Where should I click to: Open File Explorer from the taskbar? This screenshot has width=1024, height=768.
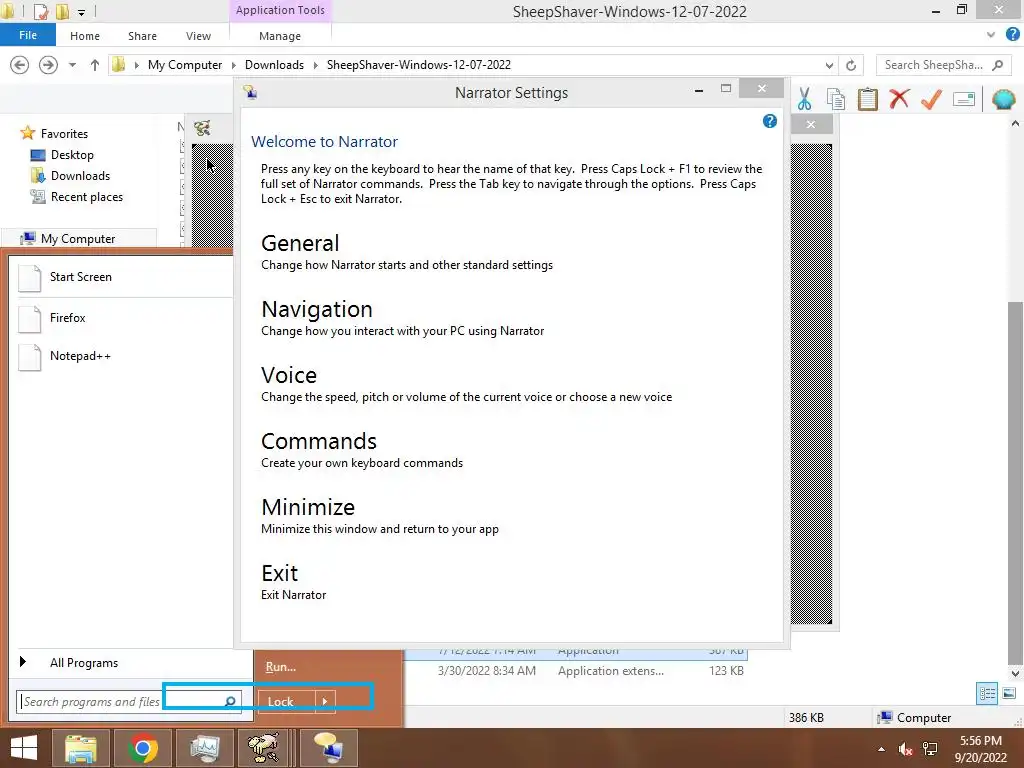pyautogui.click(x=81, y=748)
